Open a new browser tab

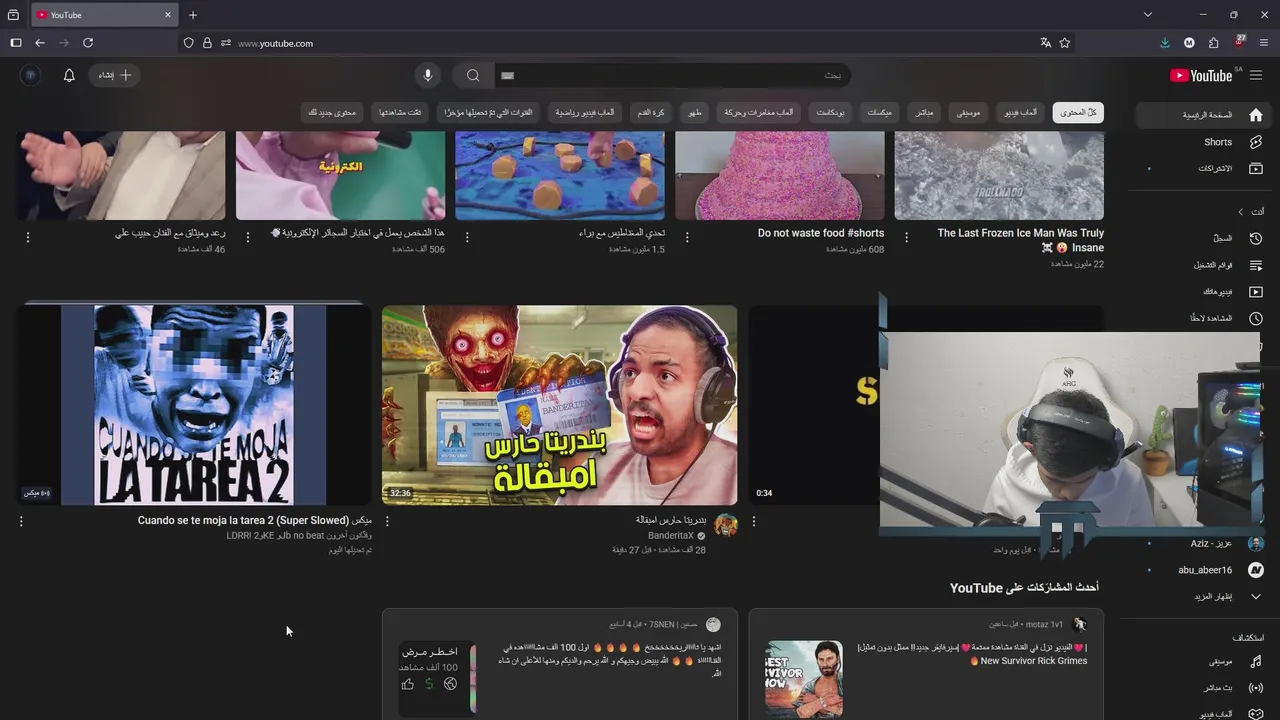193,15
